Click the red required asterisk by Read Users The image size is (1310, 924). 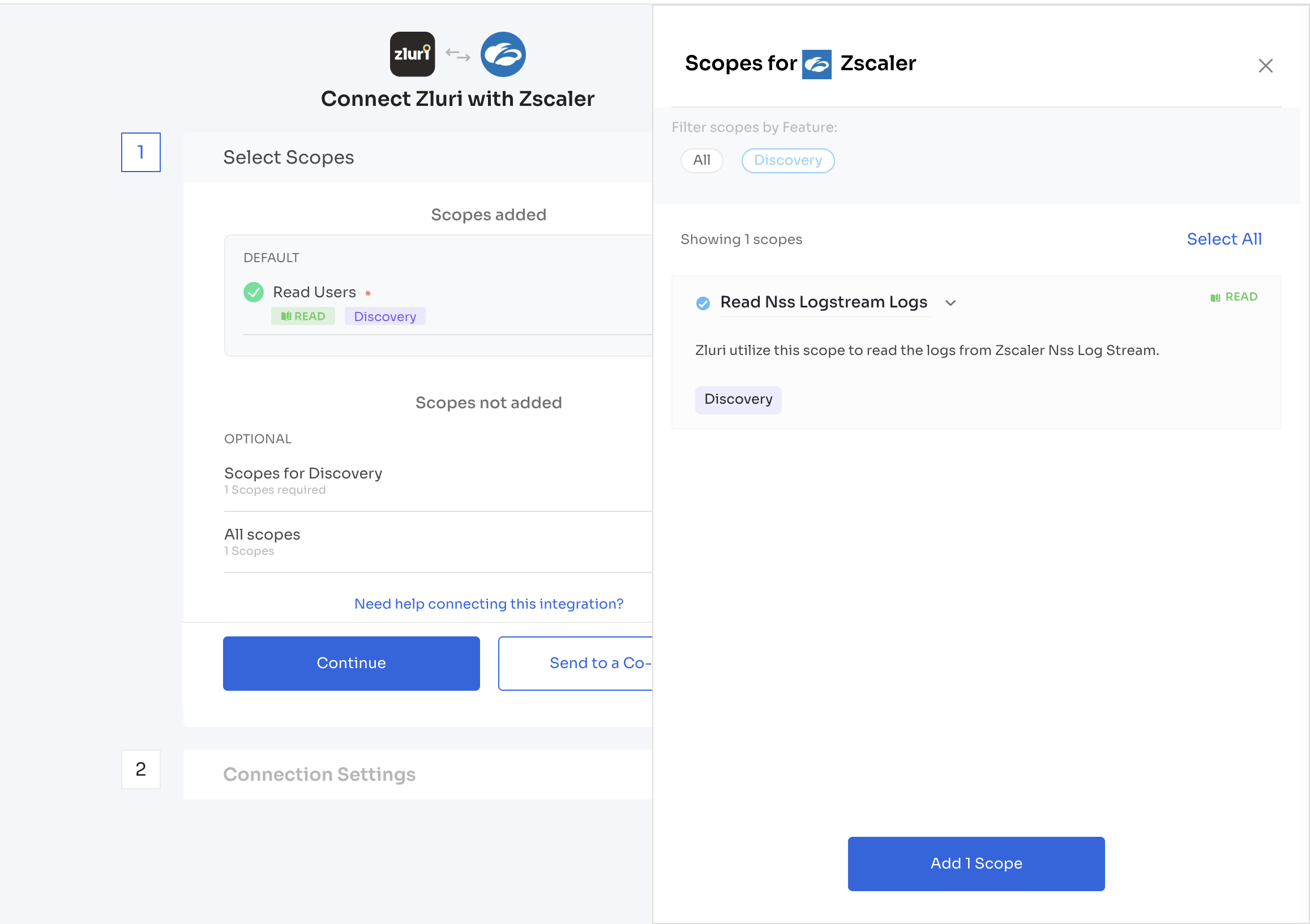[x=367, y=293]
